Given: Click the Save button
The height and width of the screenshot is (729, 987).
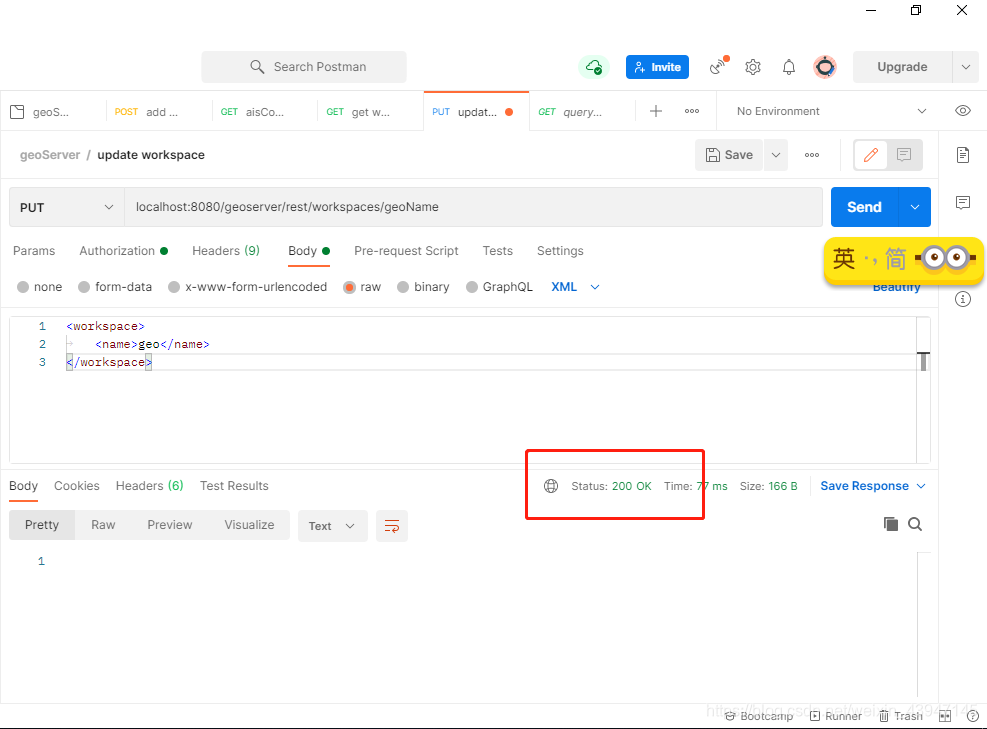Looking at the screenshot, I should point(729,155).
